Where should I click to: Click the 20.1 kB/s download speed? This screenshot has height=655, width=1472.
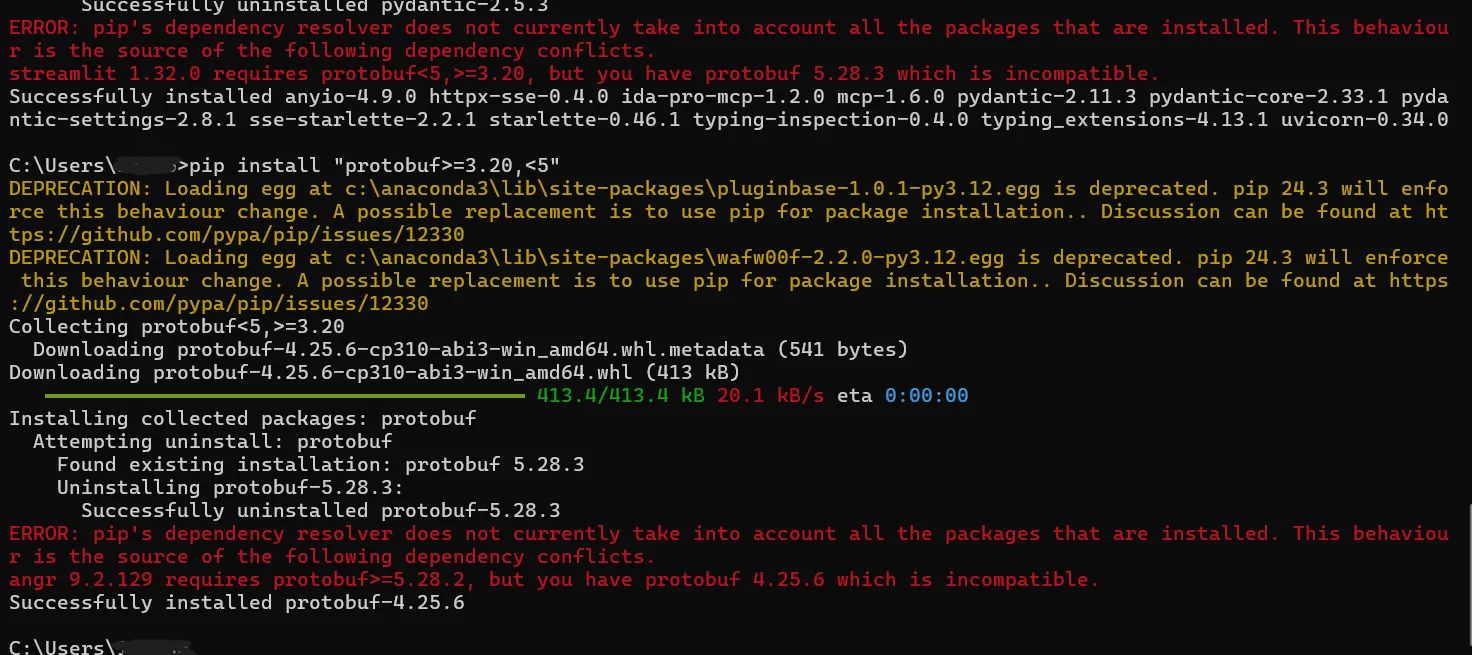coord(770,396)
